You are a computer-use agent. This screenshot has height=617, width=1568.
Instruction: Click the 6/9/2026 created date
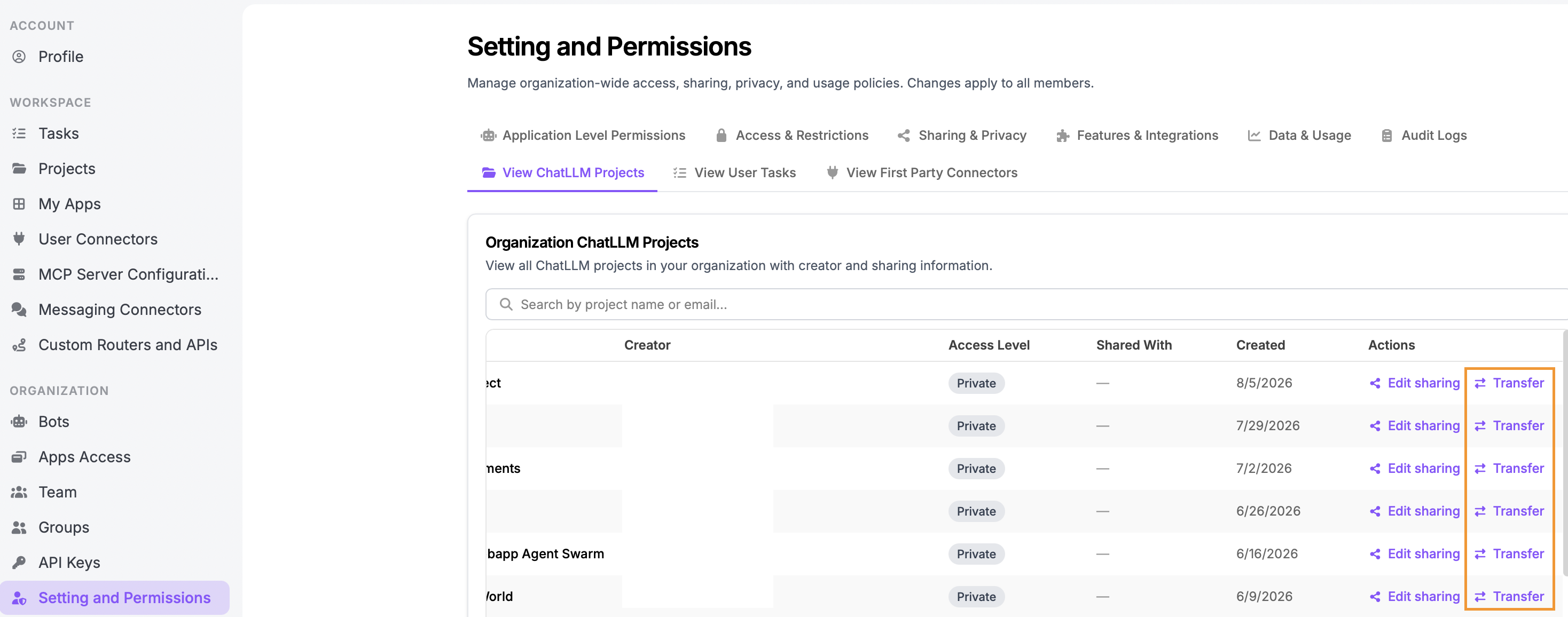coord(1264,596)
